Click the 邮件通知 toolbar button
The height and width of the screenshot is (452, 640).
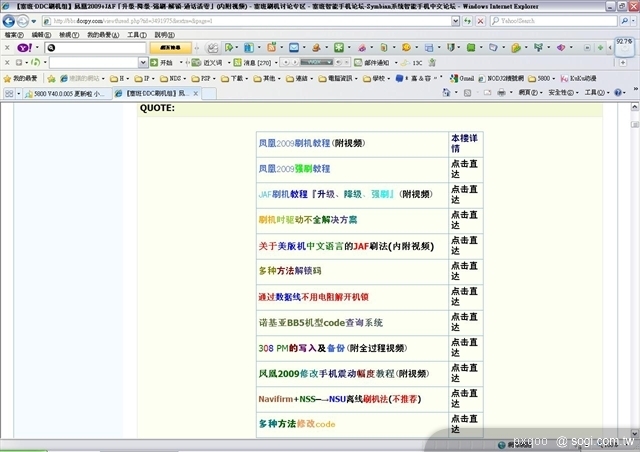(372, 62)
